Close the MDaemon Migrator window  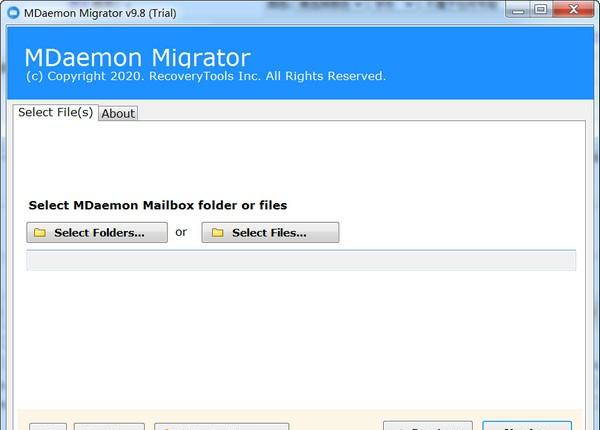(x=573, y=10)
